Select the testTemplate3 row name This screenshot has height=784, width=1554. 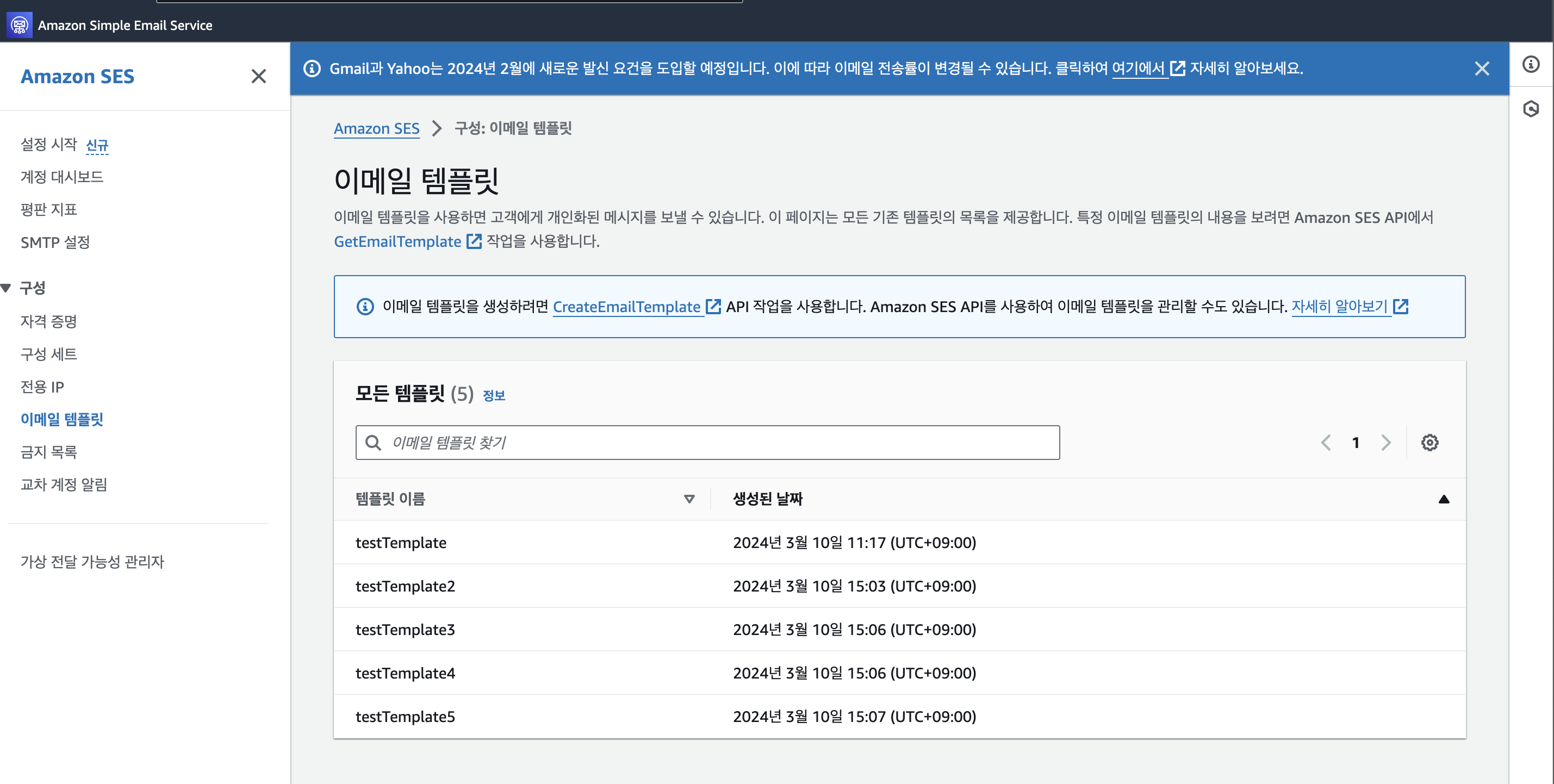pos(405,629)
